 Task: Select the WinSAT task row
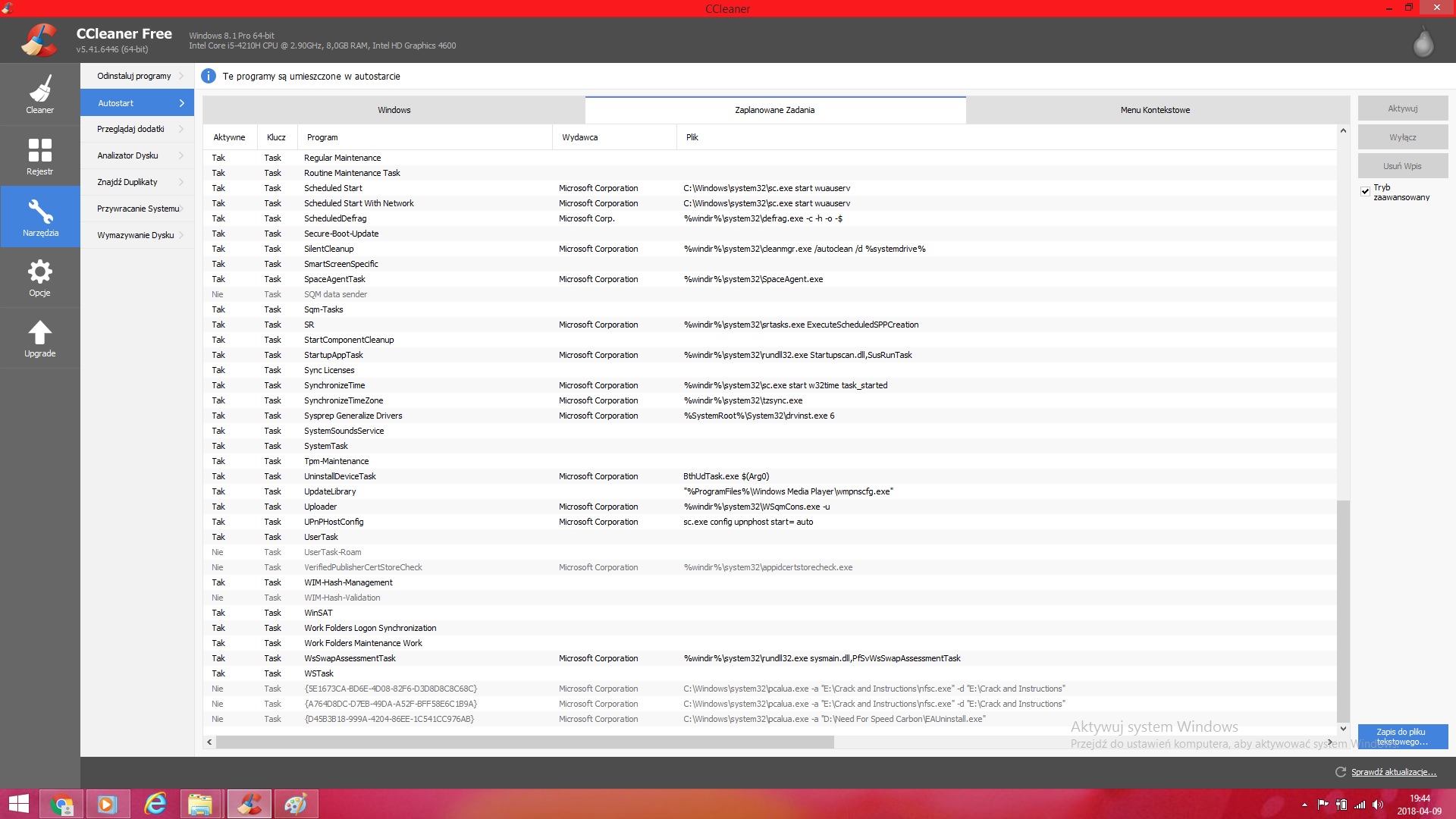[x=770, y=613]
